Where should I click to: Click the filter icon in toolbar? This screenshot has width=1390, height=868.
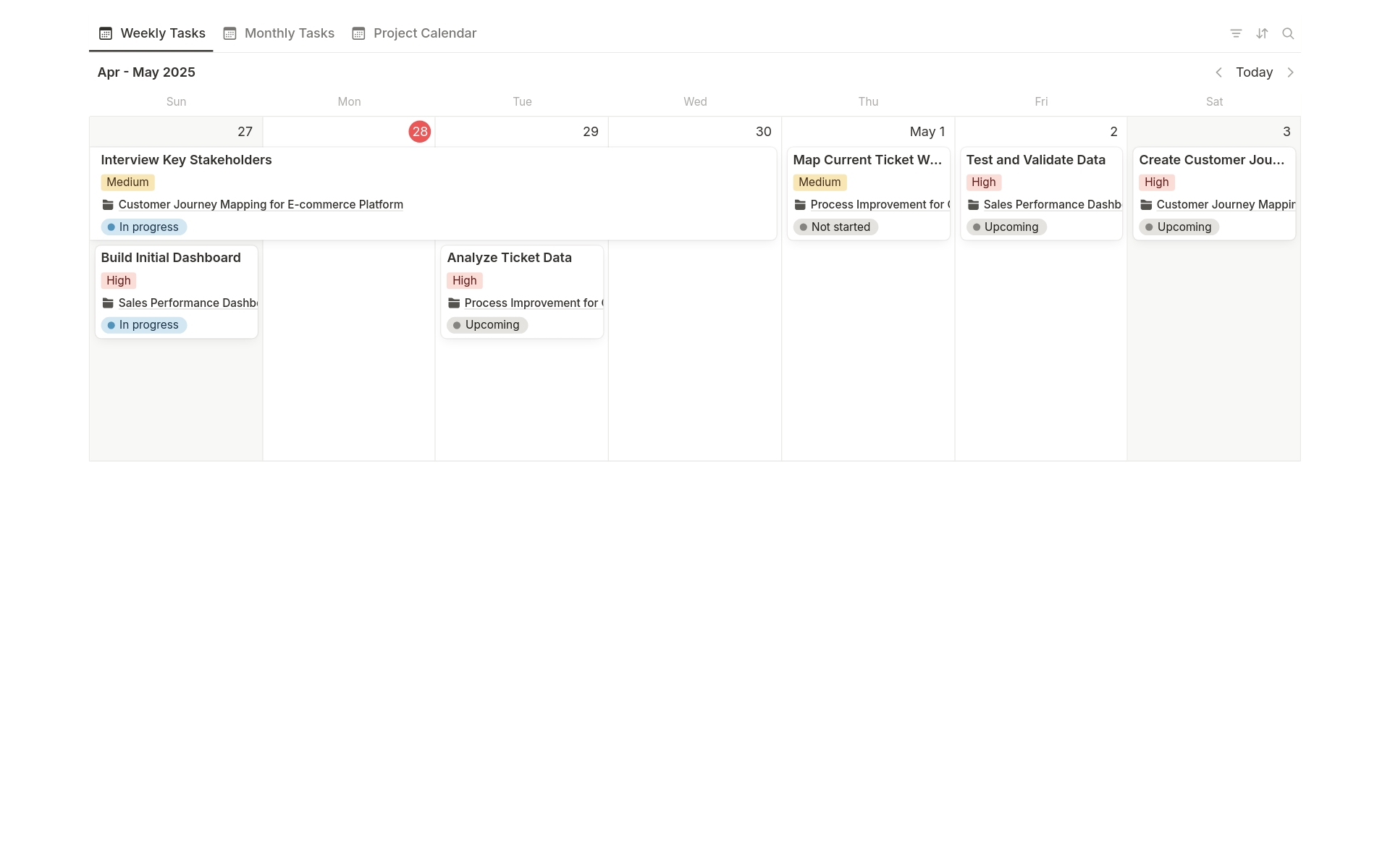pos(1236,33)
